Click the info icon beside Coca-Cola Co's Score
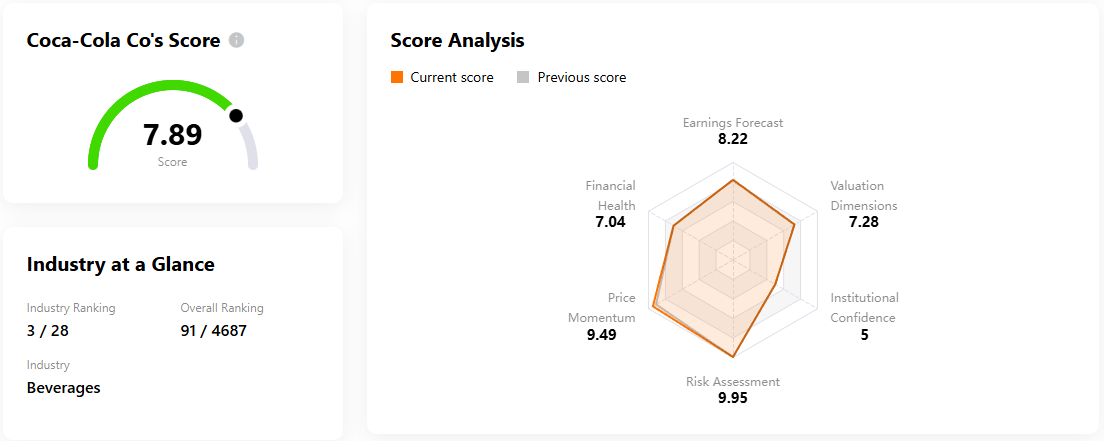 [x=236, y=41]
